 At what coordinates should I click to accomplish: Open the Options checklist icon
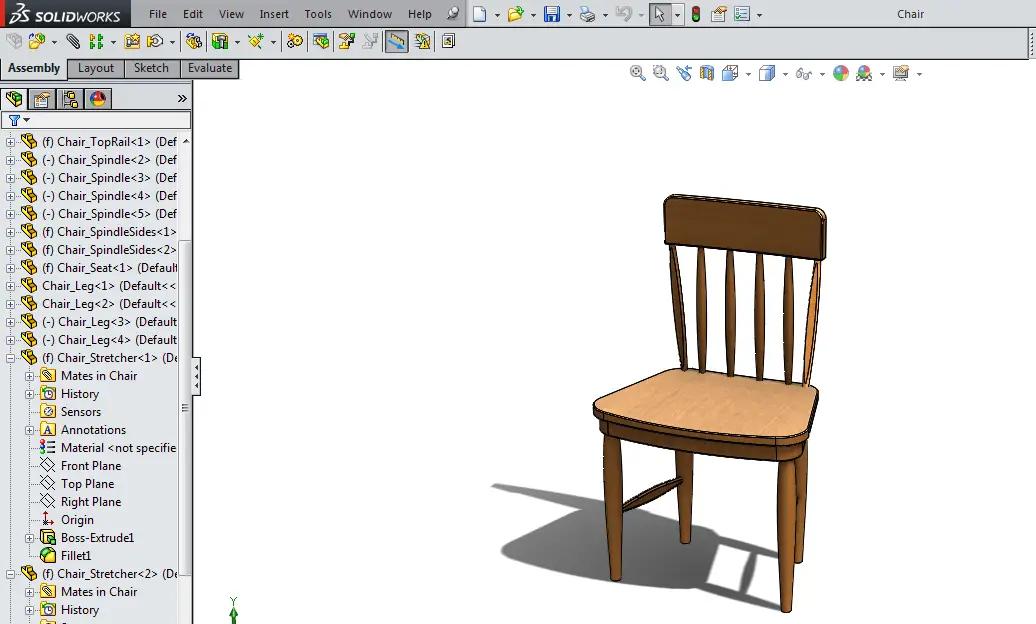click(x=742, y=14)
